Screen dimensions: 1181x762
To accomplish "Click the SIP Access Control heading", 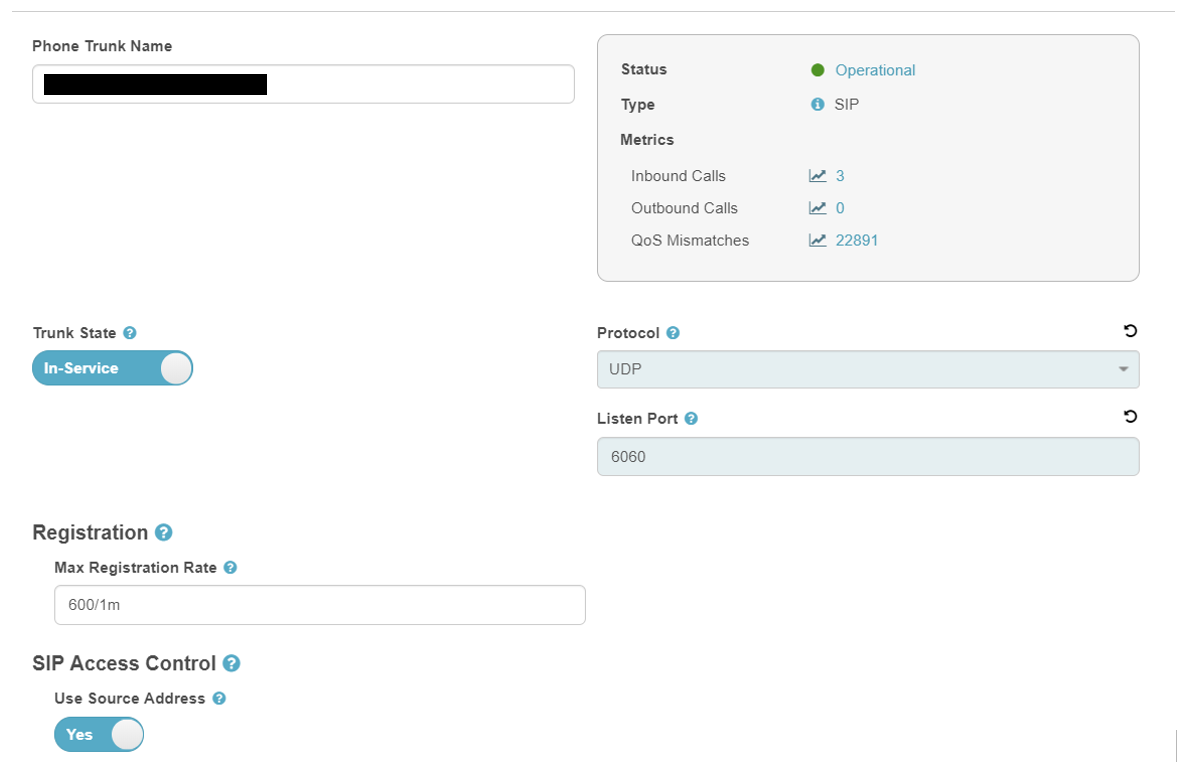I will point(124,663).
